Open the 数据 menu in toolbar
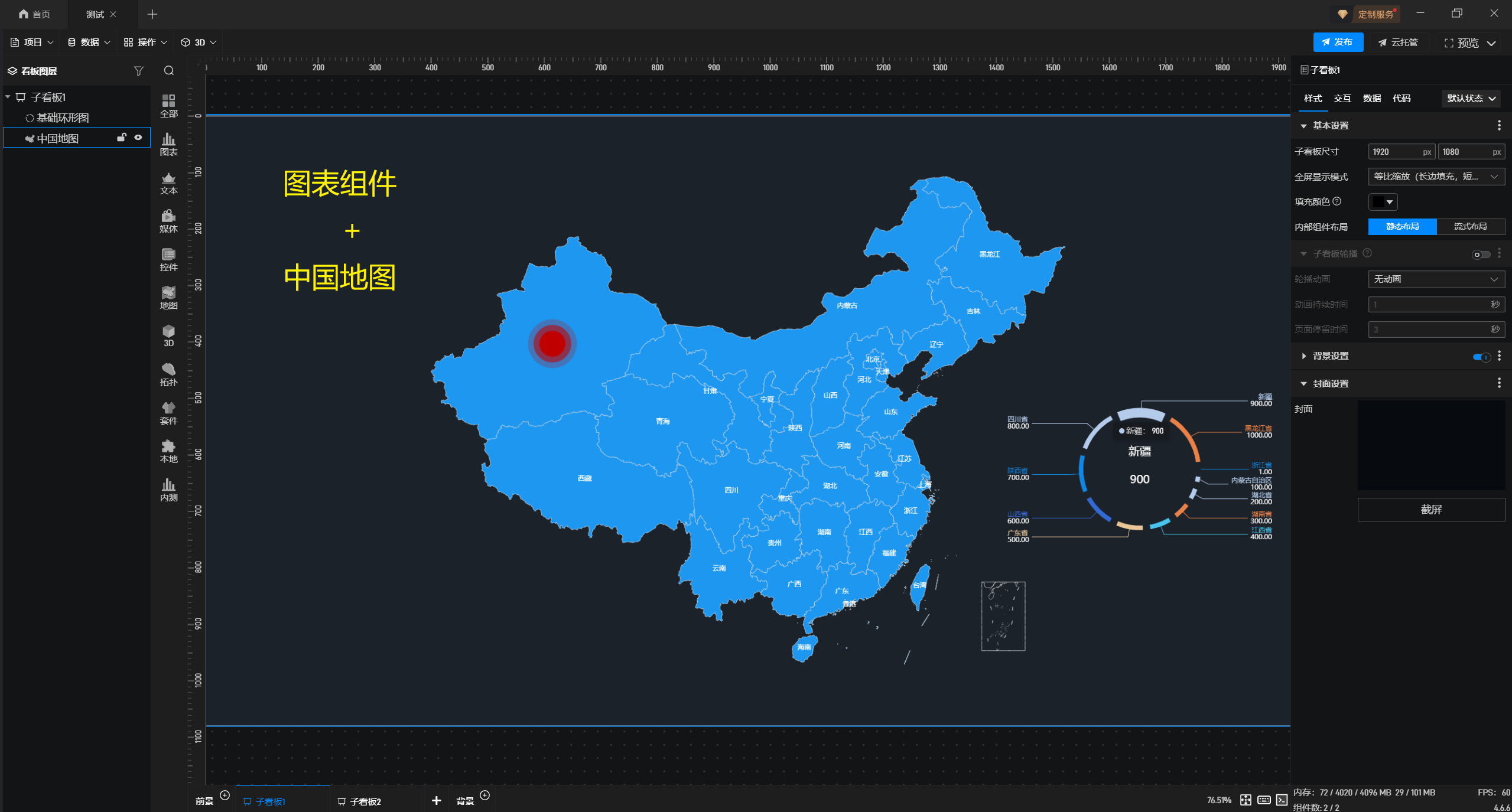Screen dimensions: 1512x812 coord(89,43)
